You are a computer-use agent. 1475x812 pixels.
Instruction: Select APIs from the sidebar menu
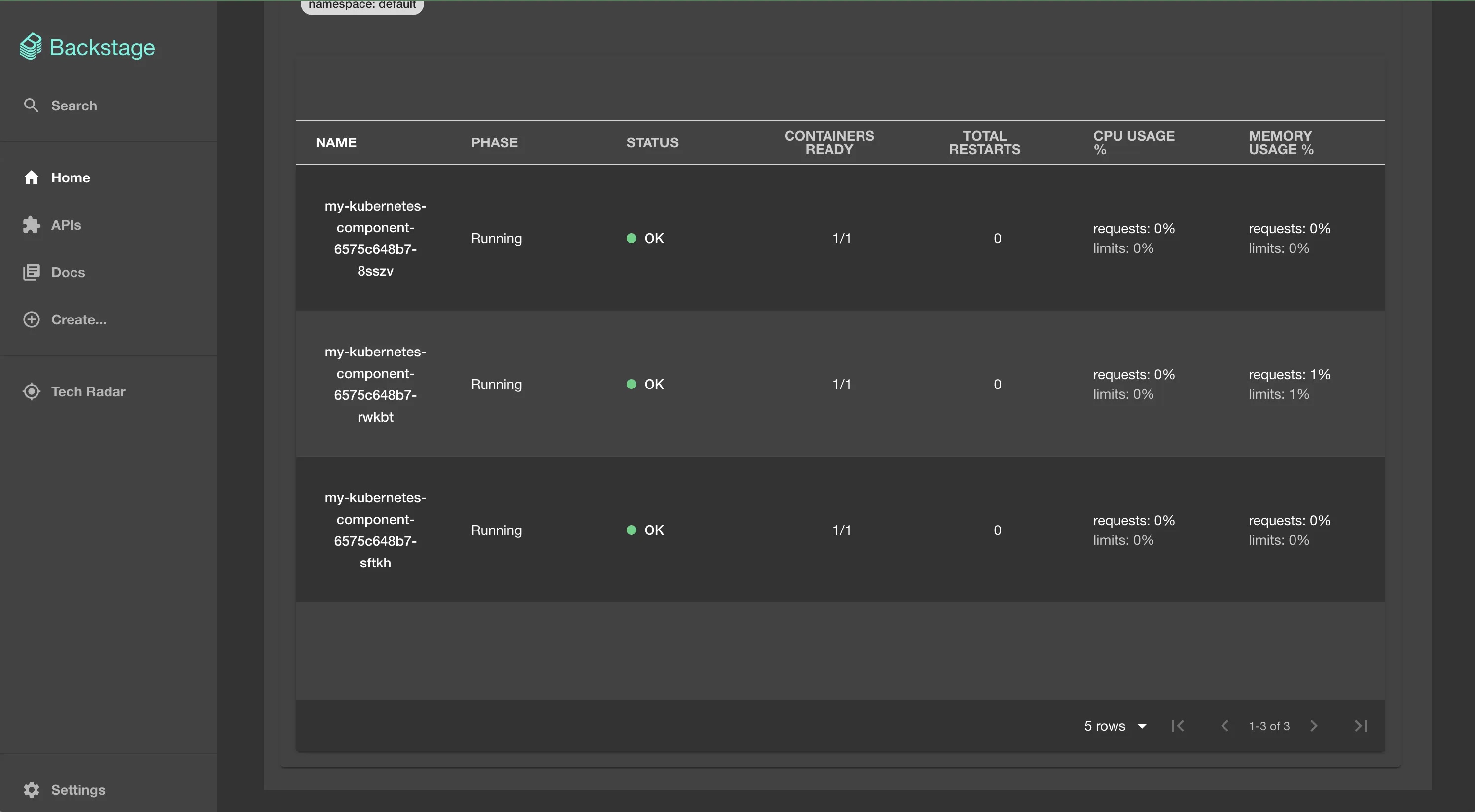66,224
